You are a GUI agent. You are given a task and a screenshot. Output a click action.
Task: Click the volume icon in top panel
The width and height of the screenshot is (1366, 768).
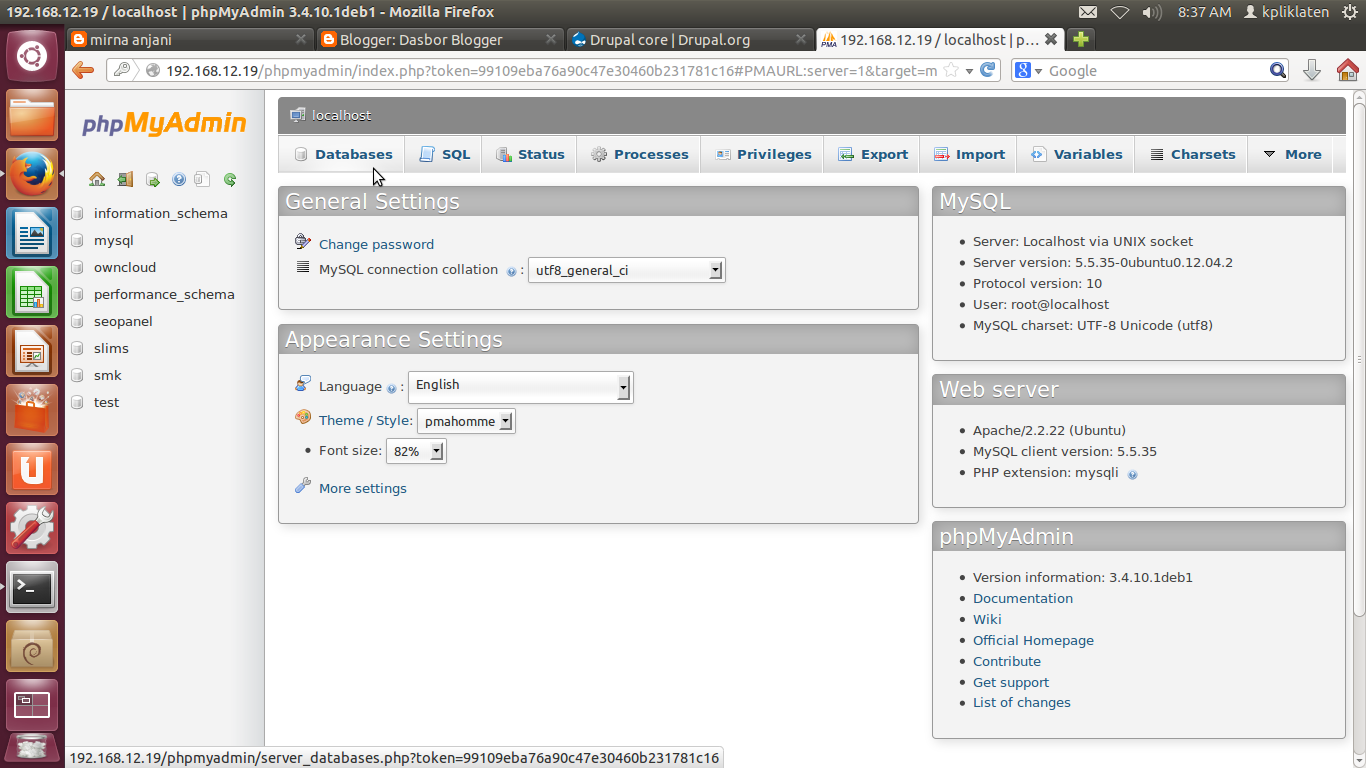(1152, 12)
